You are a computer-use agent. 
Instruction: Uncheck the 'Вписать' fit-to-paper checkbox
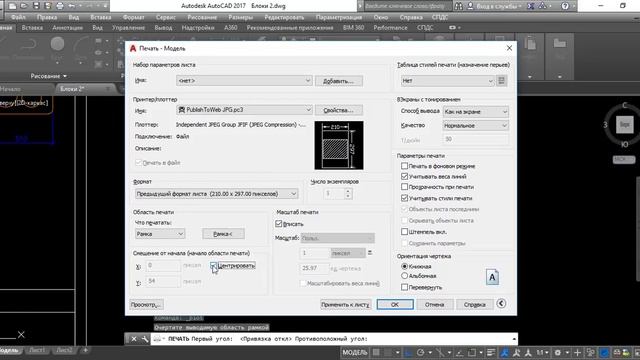pos(279,223)
